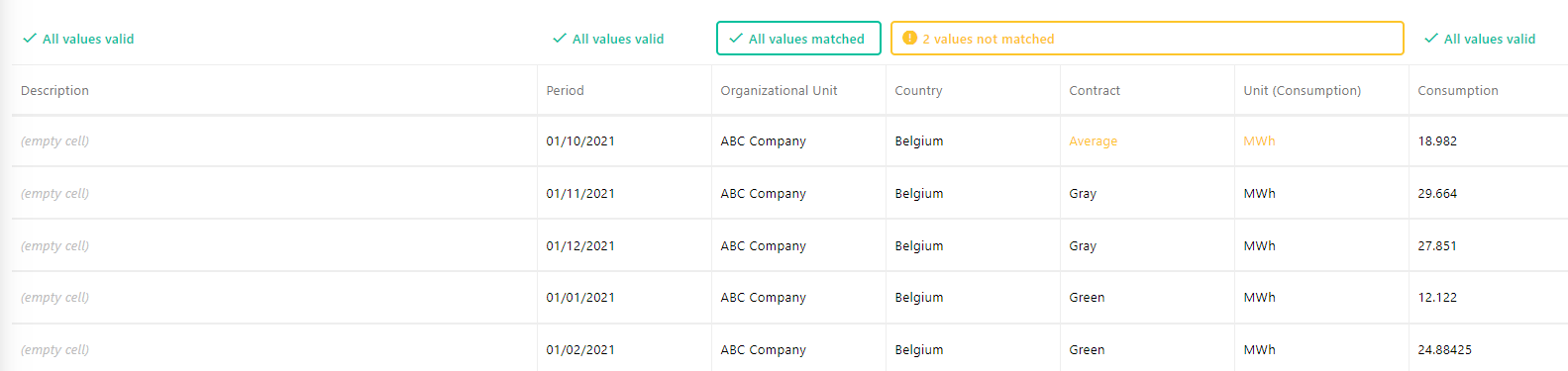The height and width of the screenshot is (371, 1568).
Task: Click the checkmark above the Description column
Action: tap(30, 39)
